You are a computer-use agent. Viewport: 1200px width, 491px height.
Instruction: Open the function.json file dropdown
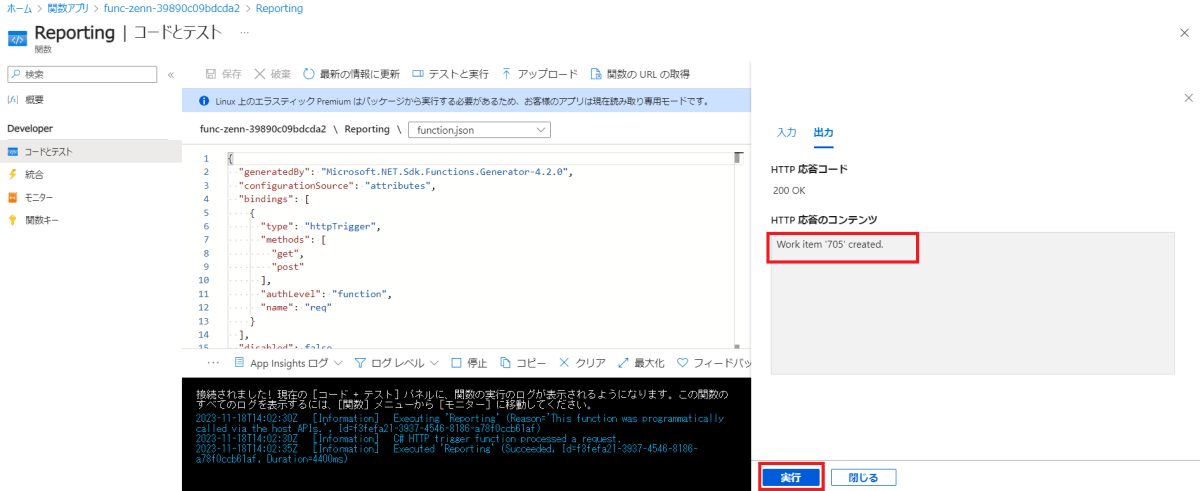click(x=479, y=129)
